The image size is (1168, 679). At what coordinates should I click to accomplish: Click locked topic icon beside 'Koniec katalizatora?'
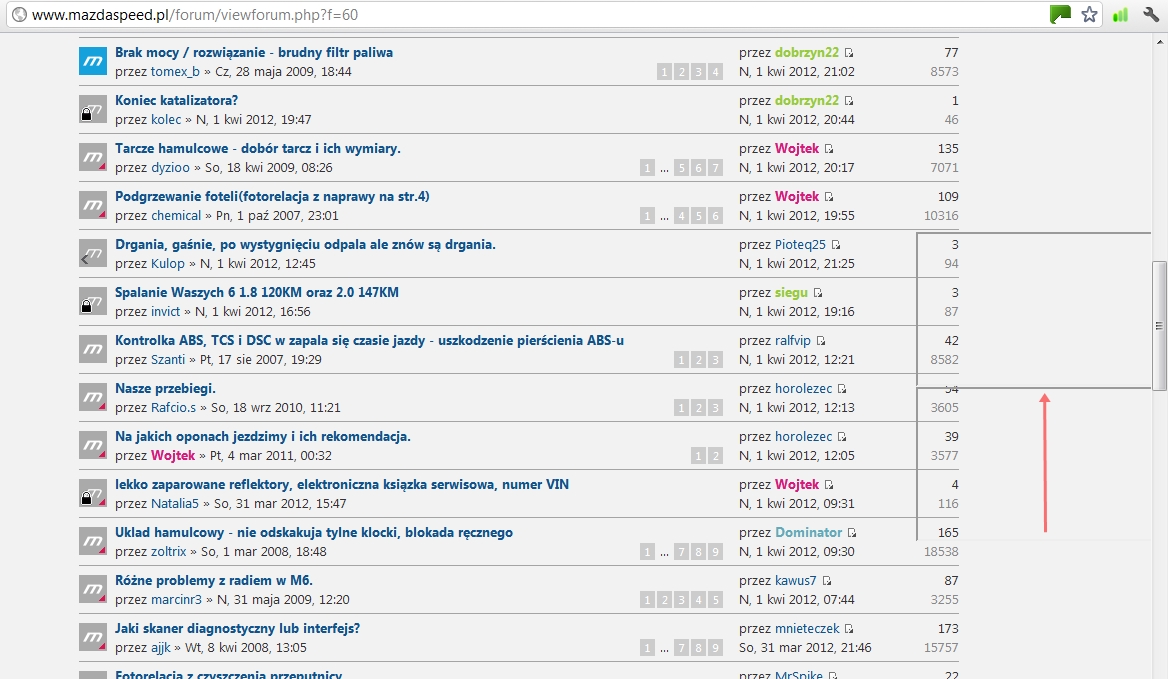click(93, 109)
